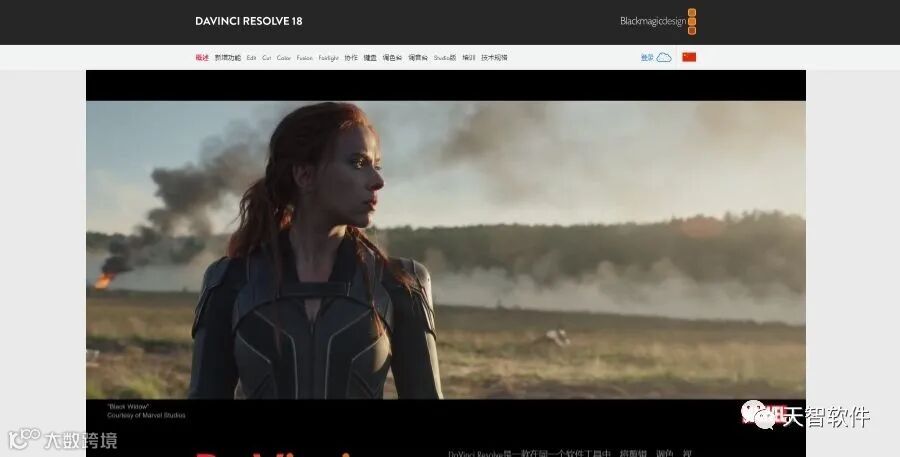Click the DaVinci Resolve 18 title
Image resolution: width=900 pixels, height=457 pixels.
pyautogui.click(x=249, y=21)
